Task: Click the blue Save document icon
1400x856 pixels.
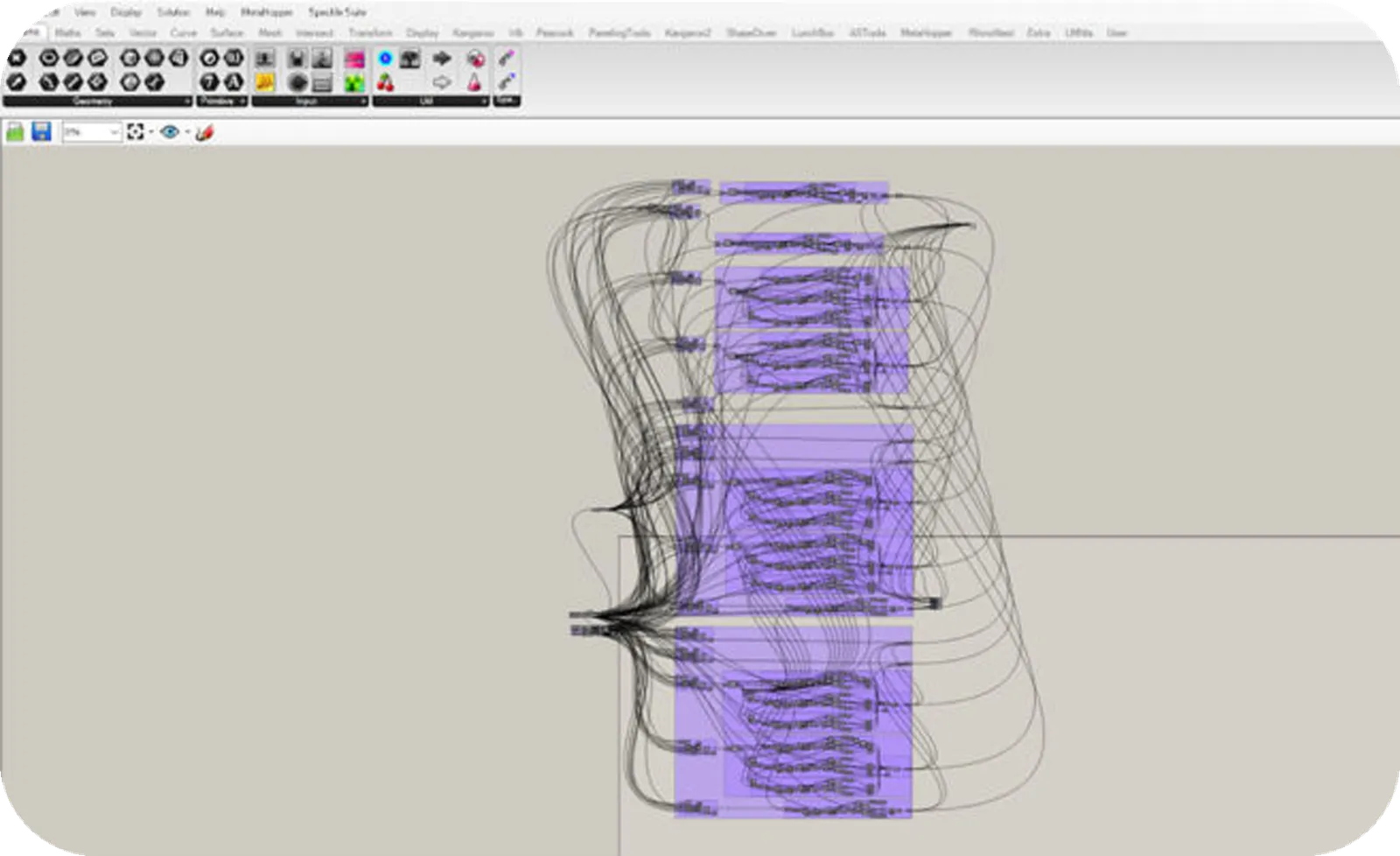Action: (x=41, y=132)
